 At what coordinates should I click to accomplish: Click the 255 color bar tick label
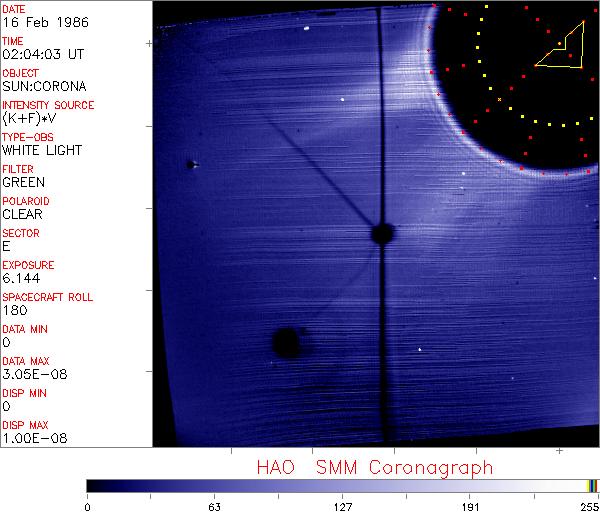[x=588, y=505]
